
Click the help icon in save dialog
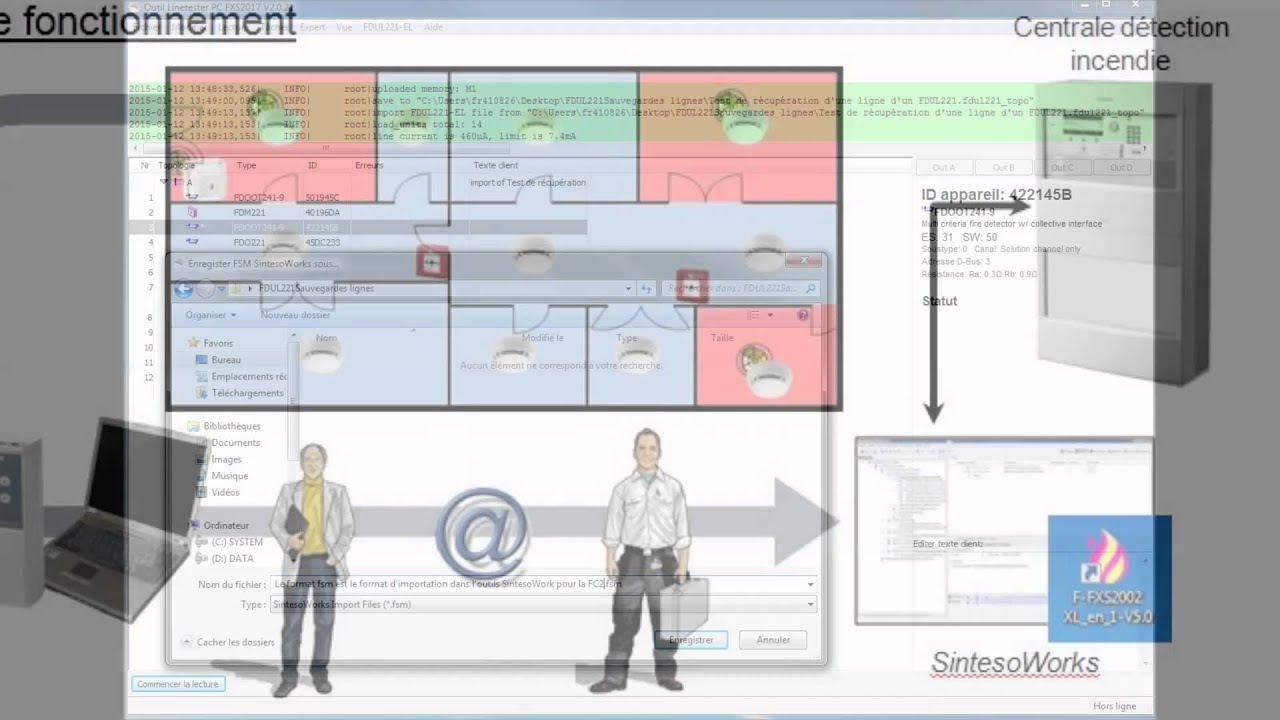[x=803, y=315]
